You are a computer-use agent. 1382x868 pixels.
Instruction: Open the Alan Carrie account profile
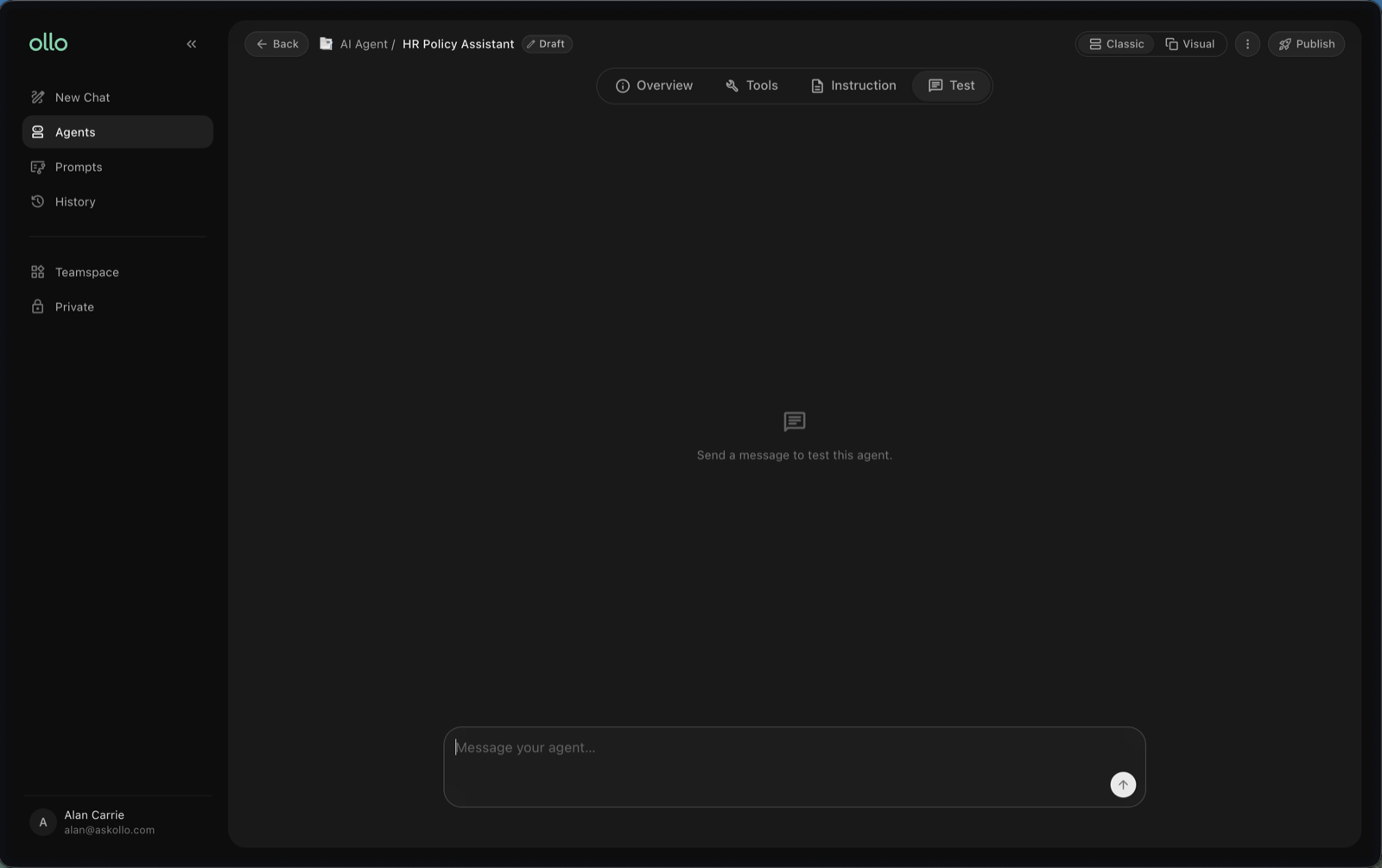[117, 822]
